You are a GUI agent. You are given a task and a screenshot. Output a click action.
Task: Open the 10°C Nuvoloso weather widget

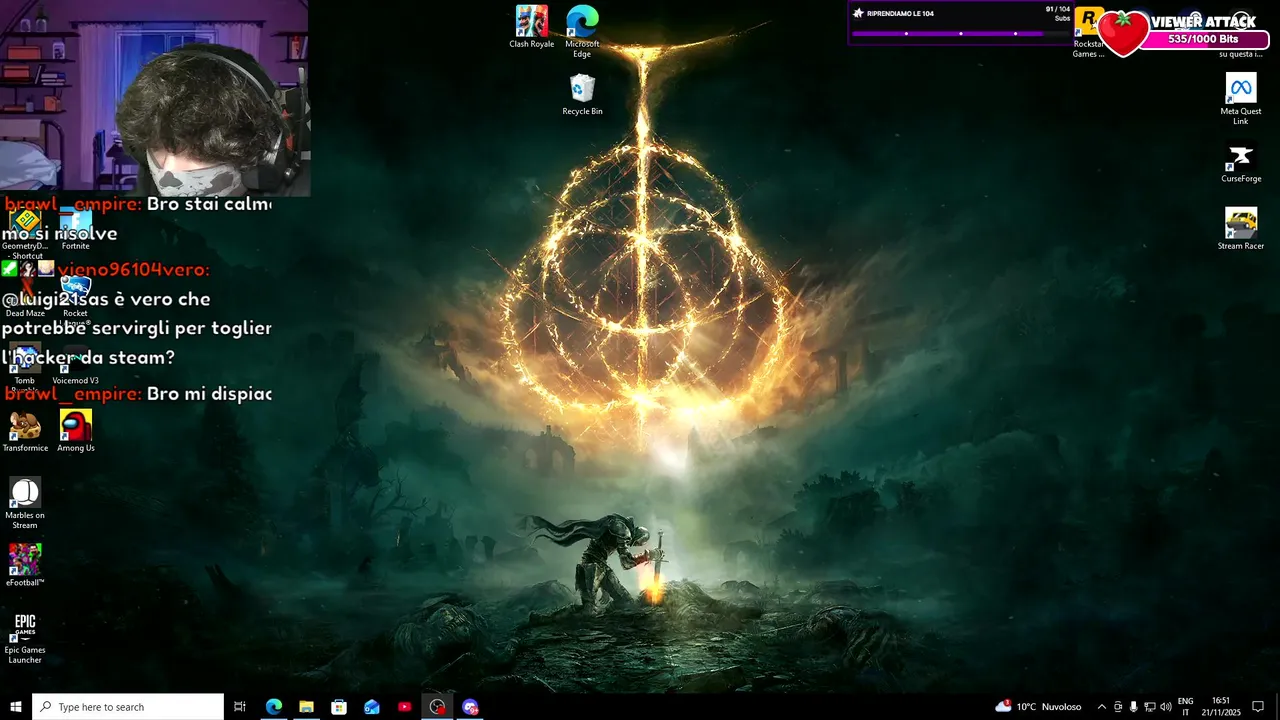1038,707
